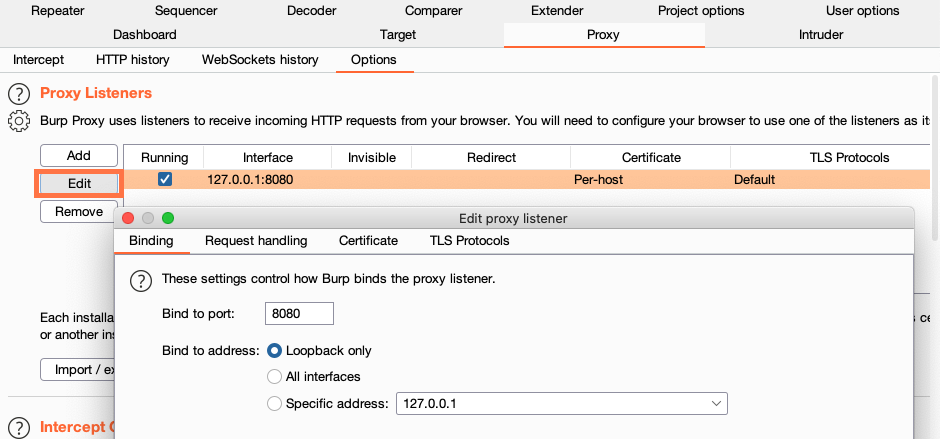Click the Add listener button
Viewport: 940px width, 439px height.
(79, 156)
